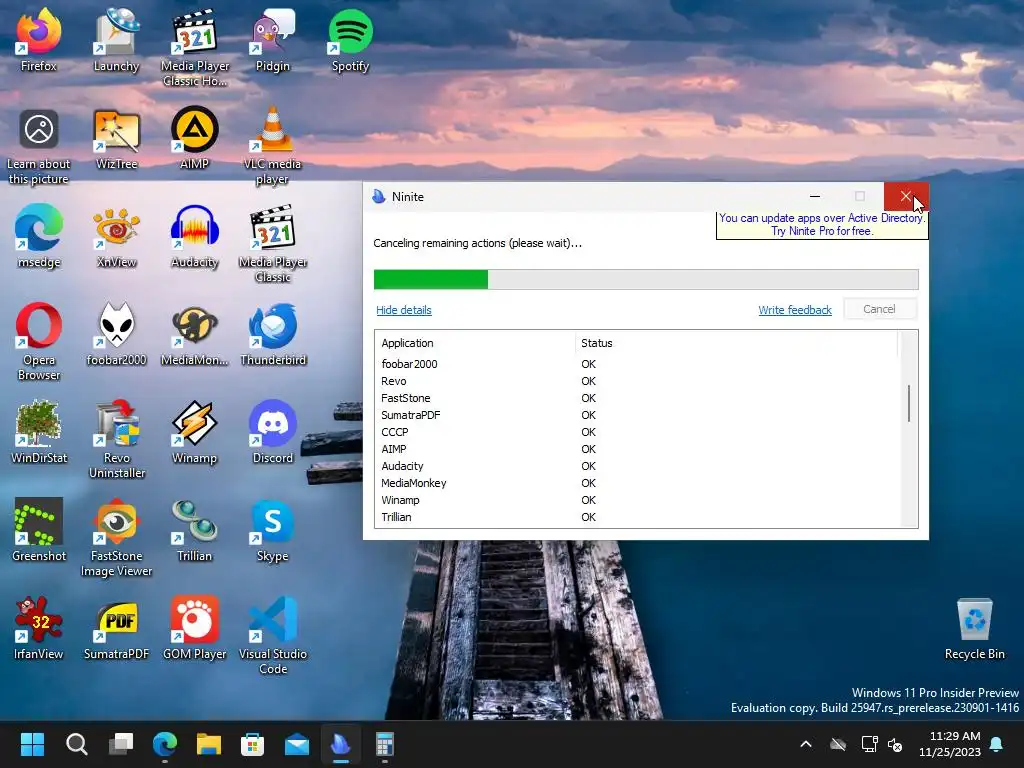This screenshot has width=1024, height=768.
Task: Select the AIMP row in details list
Action: (637, 449)
